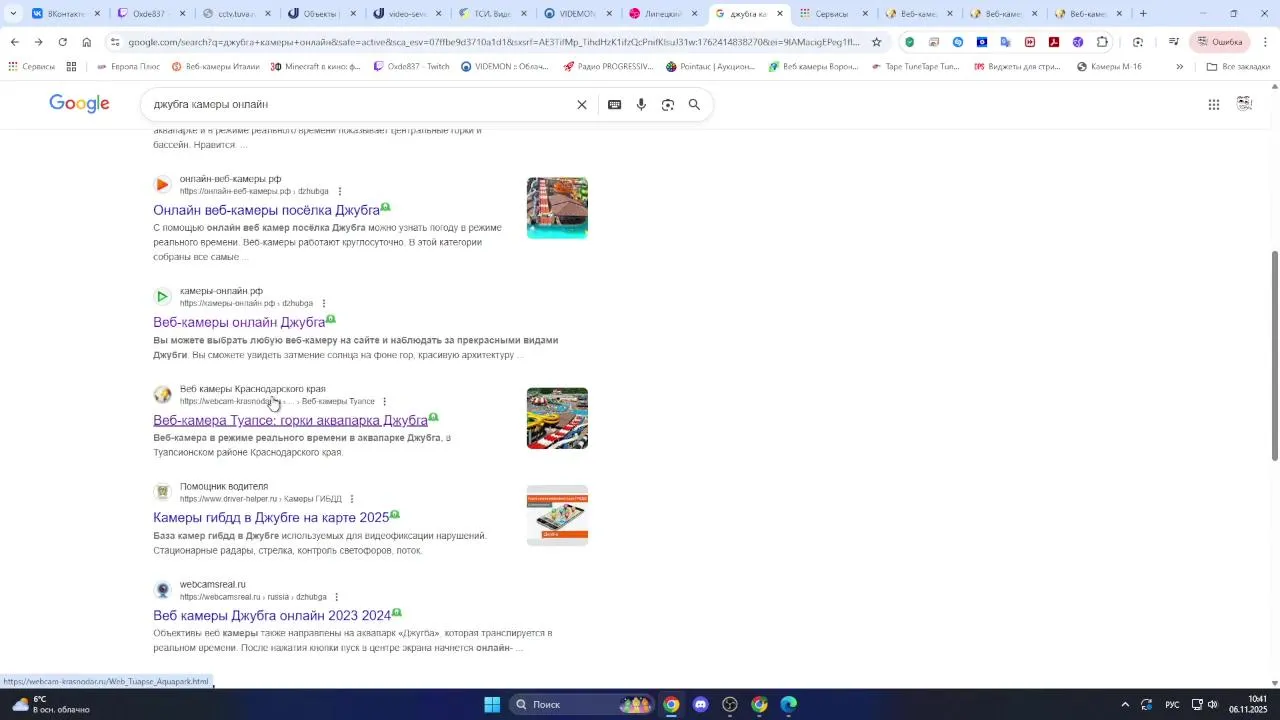The width and height of the screenshot is (1280, 720).
Task: Open more options for Веб камеры Краснодарского края result
Action: pos(385,401)
